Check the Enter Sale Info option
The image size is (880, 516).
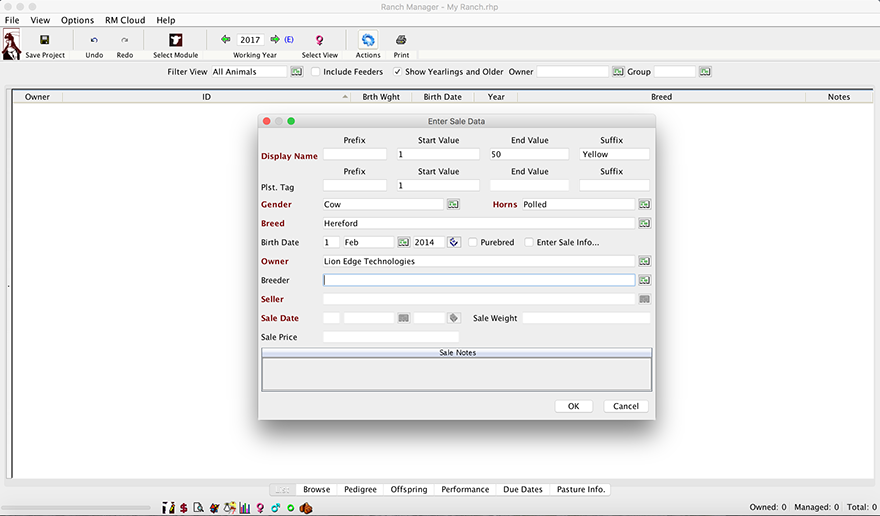529,242
